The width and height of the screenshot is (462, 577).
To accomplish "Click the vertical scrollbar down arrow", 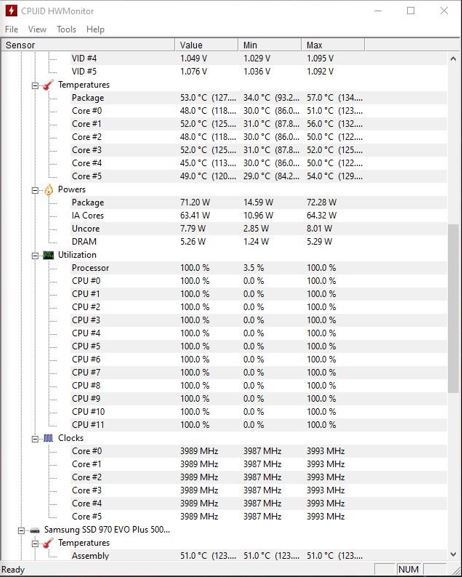I will click(x=453, y=554).
